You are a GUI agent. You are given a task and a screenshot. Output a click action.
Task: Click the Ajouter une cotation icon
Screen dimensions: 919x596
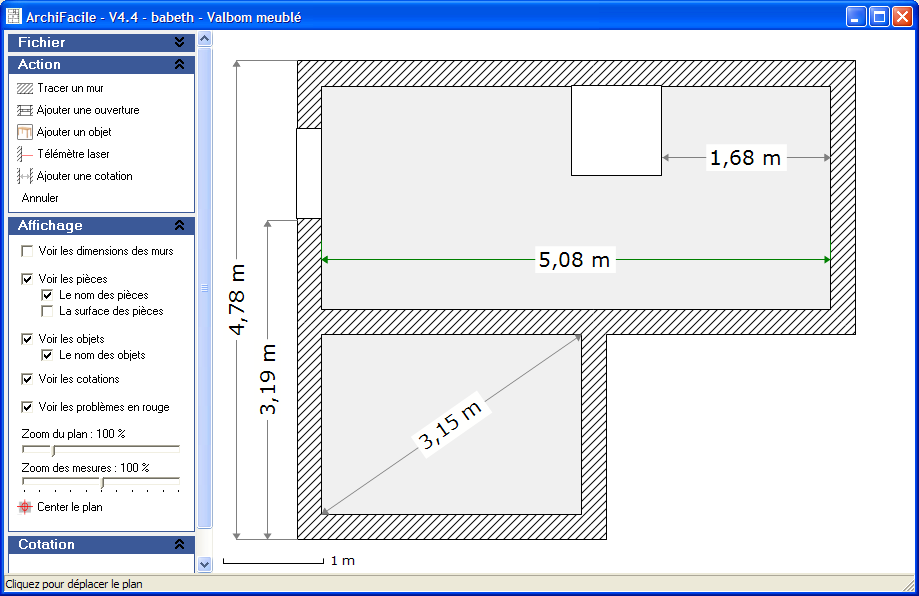click(x=25, y=176)
